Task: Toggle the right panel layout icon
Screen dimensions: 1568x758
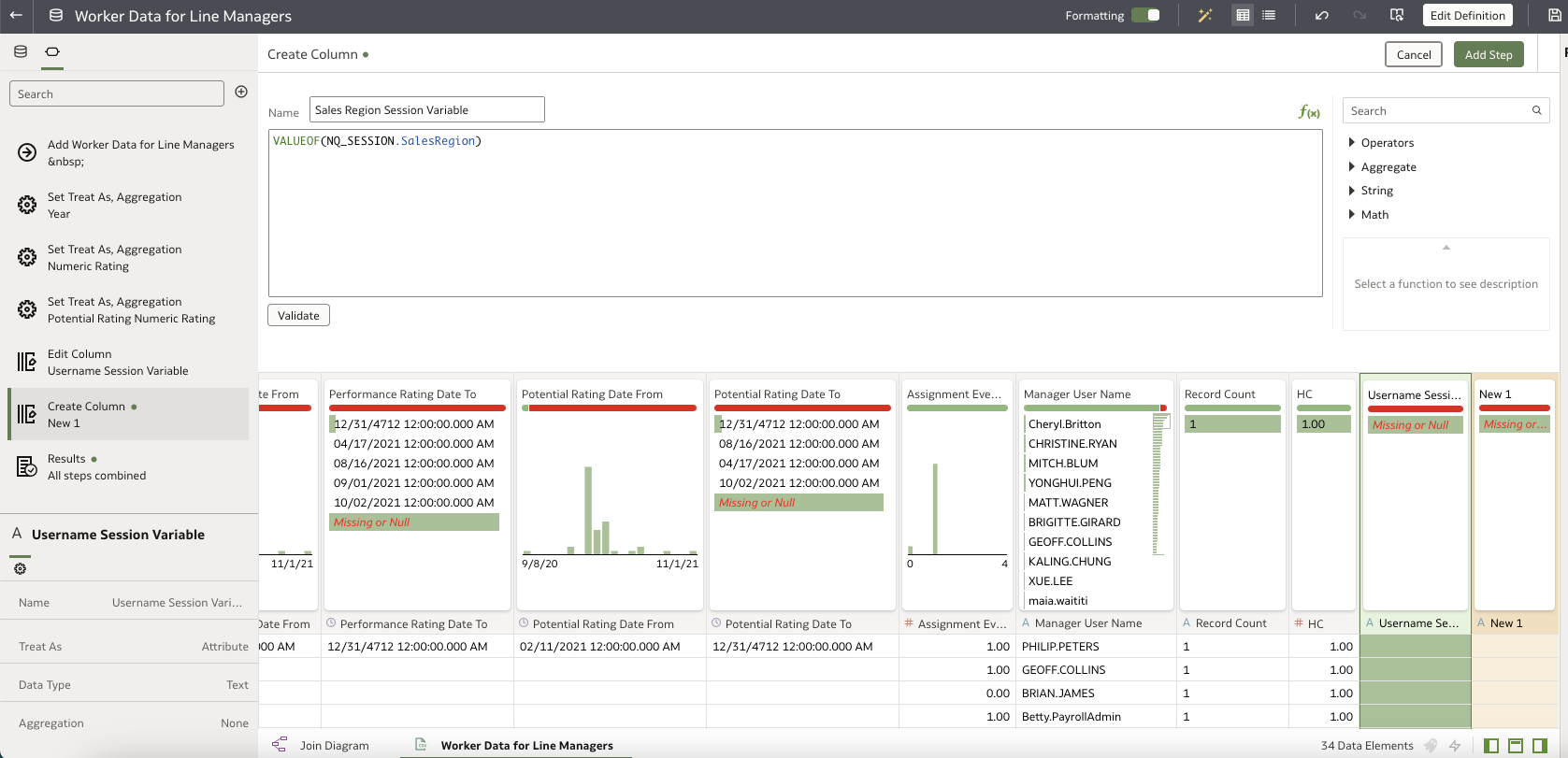Action: pos(1540,745)
